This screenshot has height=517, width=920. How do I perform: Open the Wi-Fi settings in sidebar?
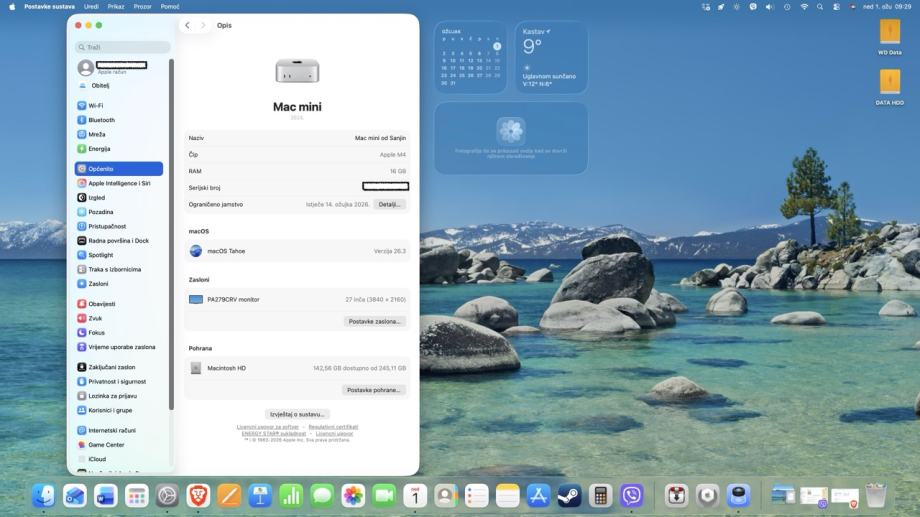[x=96, y=105]
